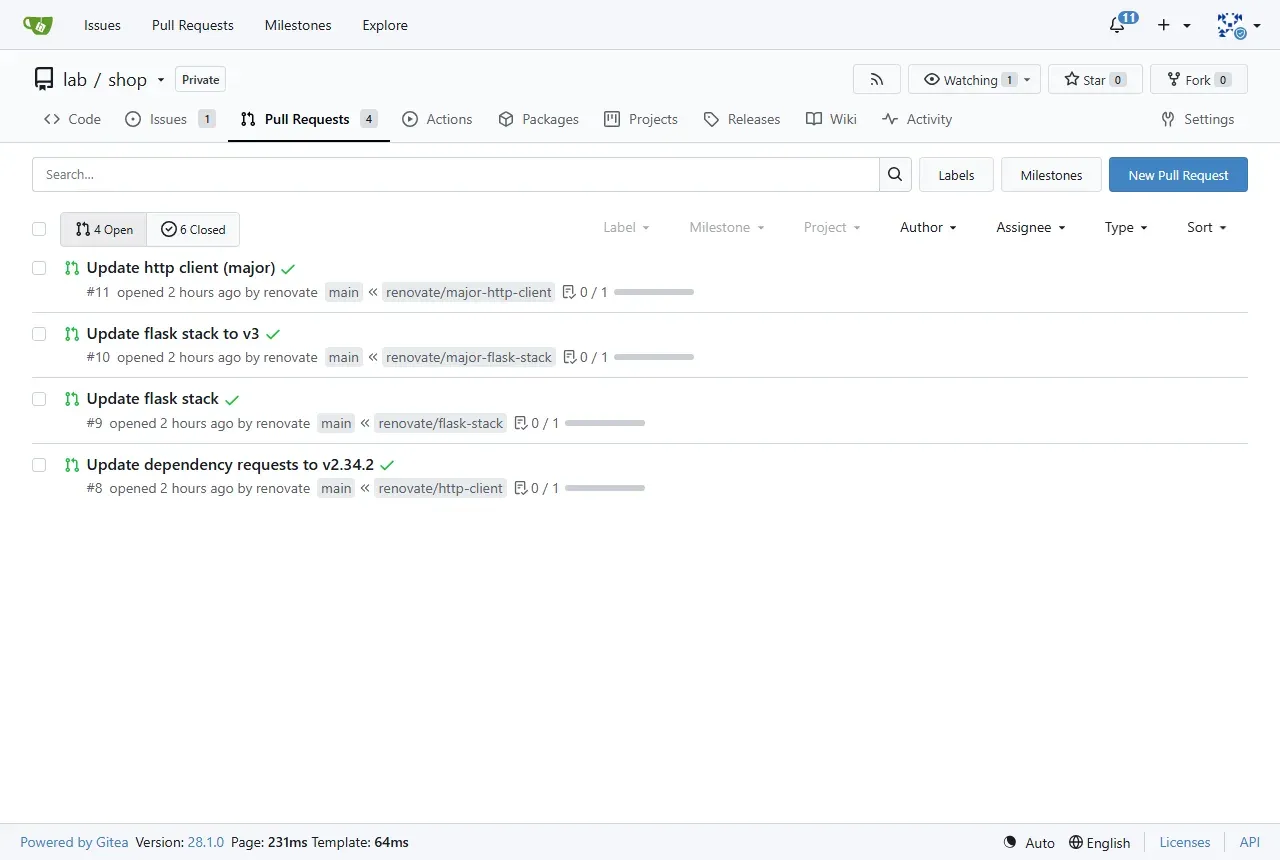Open the Author filter dropdown
Image resolution: width=1280 pixels, height=860 pixels.
tap(928, 228)
